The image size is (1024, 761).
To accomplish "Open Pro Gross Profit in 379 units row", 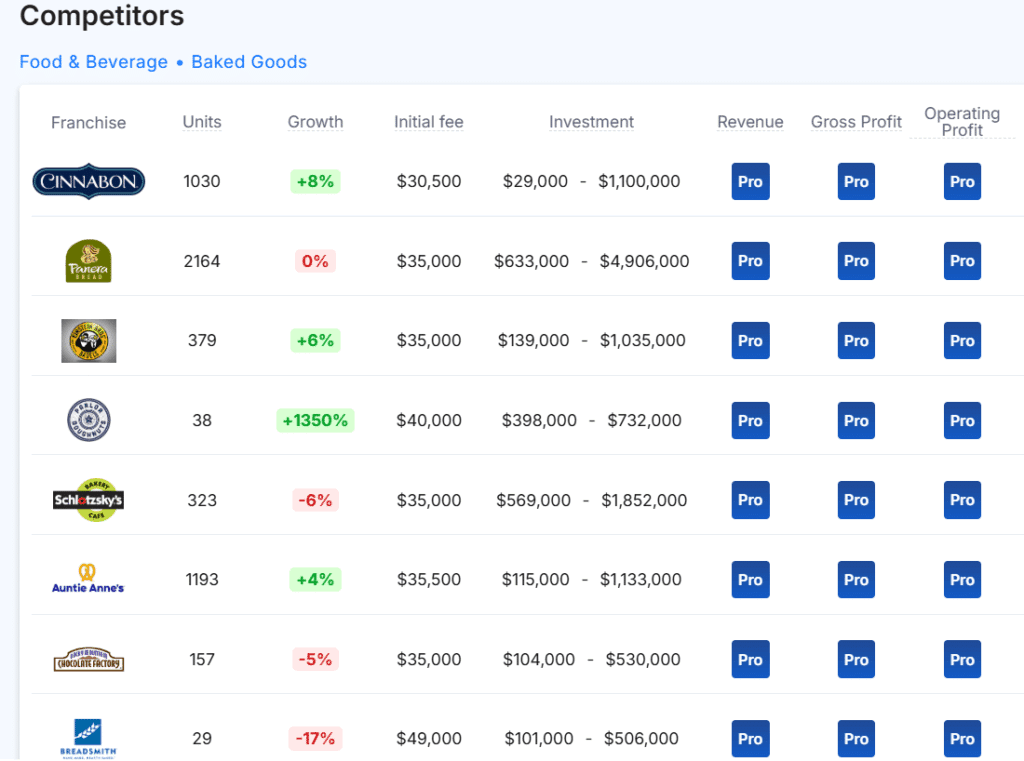I will coord(856,341).
